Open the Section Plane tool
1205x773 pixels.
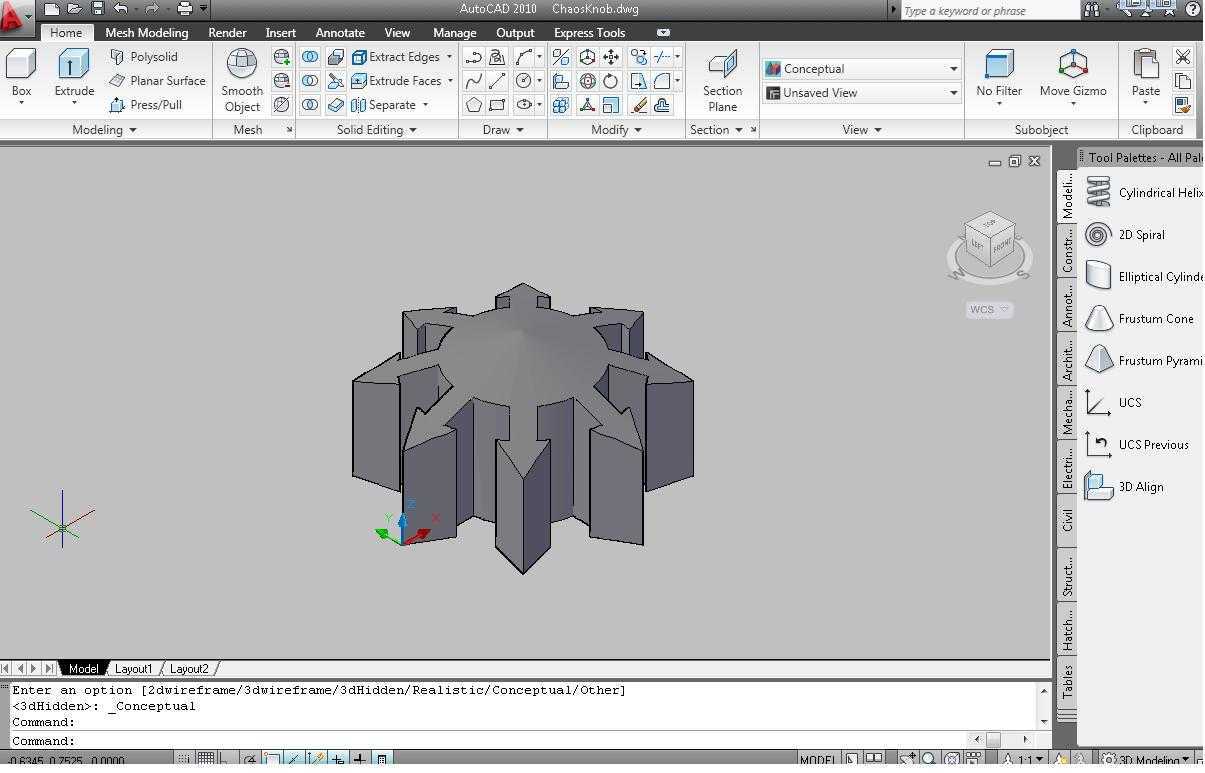722,80
